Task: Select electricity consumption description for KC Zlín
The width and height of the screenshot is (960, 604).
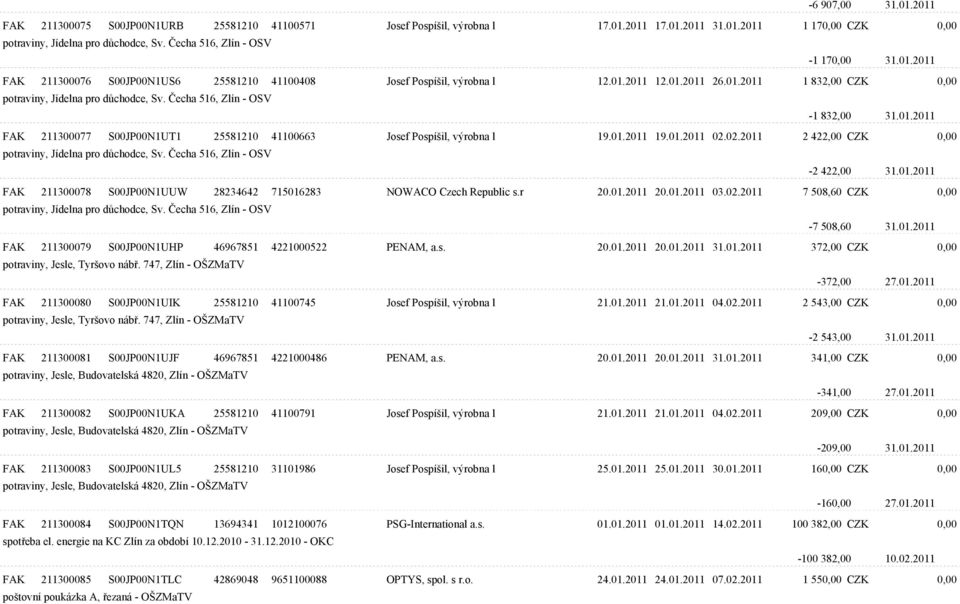Action: (x=168, y=542)
